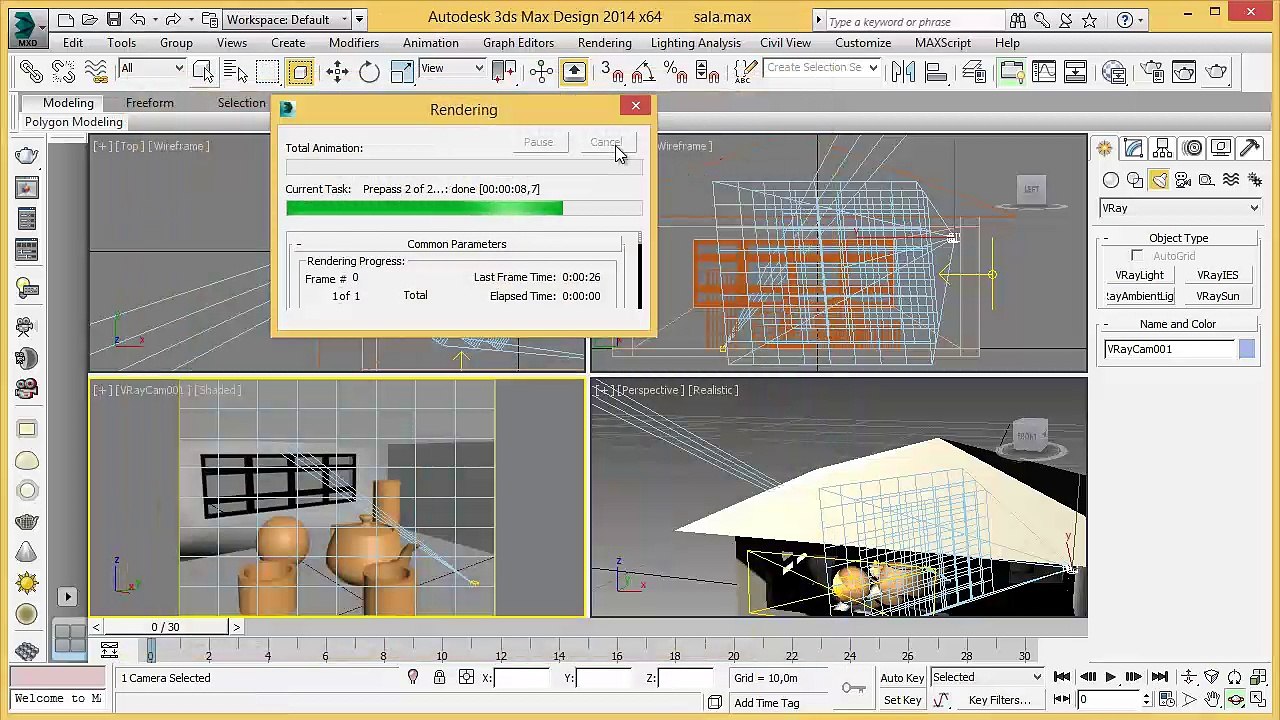Collapse the Object Type rollout
This screenshot has width=1280, height=720.
coord(1178,238)
